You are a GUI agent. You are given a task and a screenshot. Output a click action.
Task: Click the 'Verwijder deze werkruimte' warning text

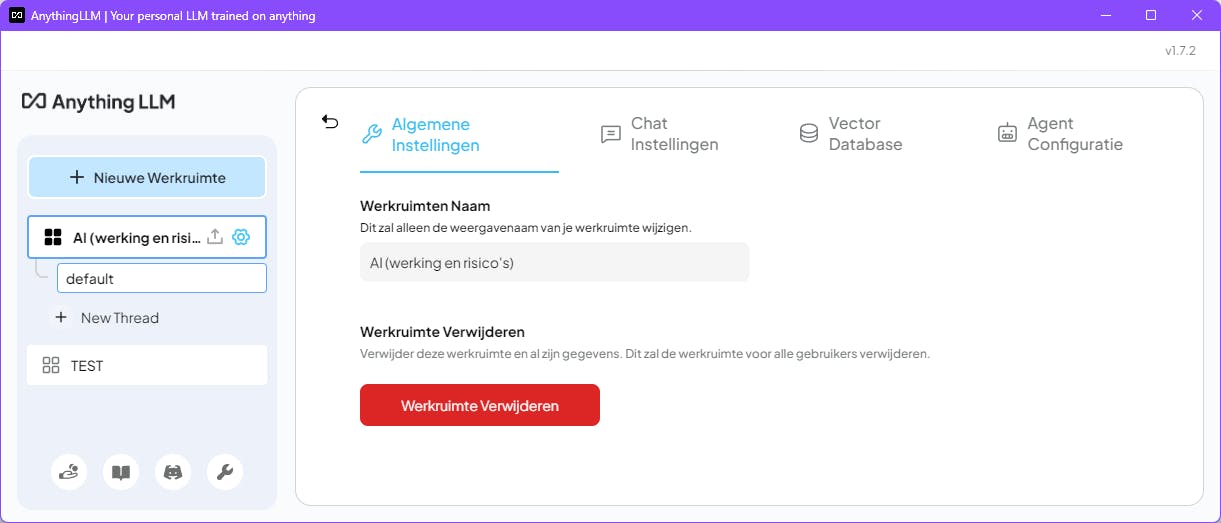tap(645, 353)
